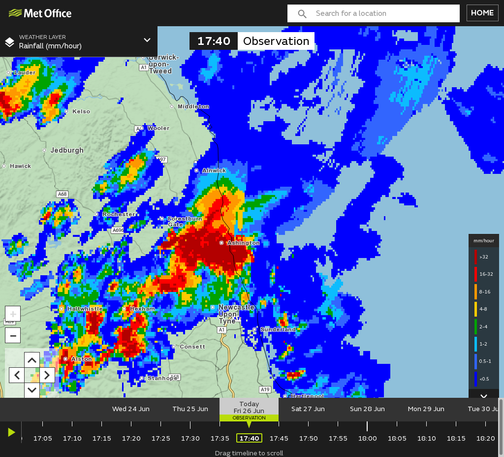Click the Newcastle upon Tyne map label

coord(236,314)
